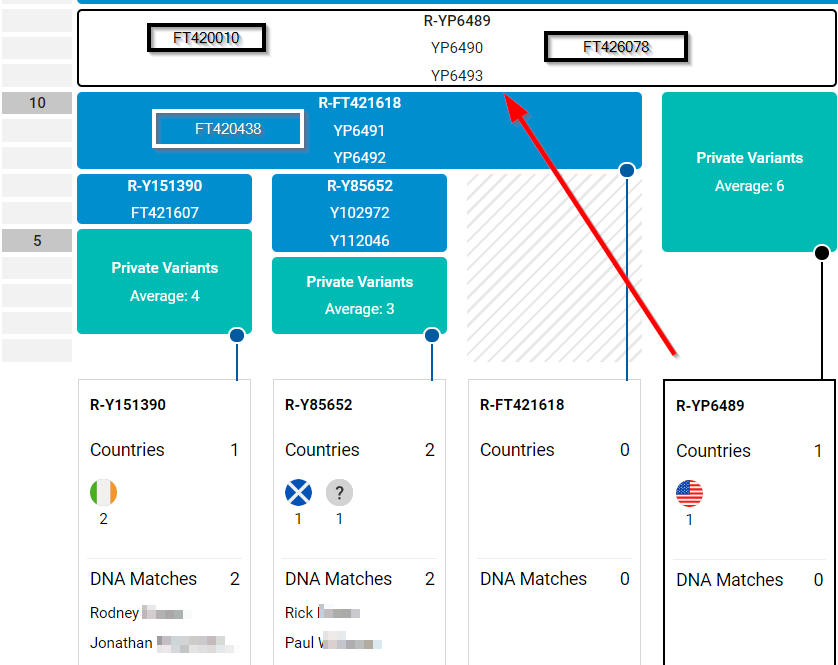The height and width of the screenshot is (665, 838).
Task: Click the node dot below R-Y85652 private variants
Action: 432,336
